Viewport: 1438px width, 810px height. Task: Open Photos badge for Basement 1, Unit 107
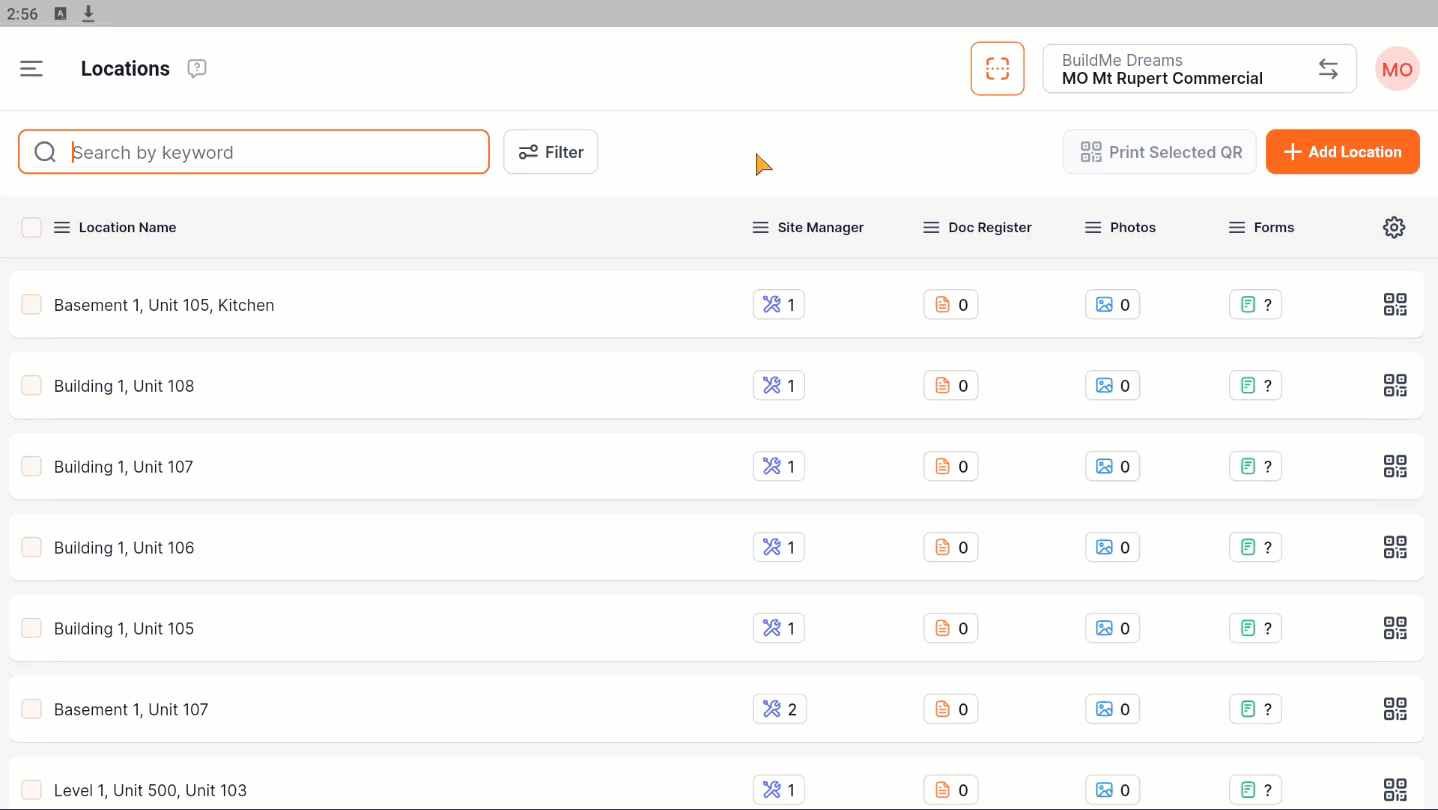[x=1112, y=710]
